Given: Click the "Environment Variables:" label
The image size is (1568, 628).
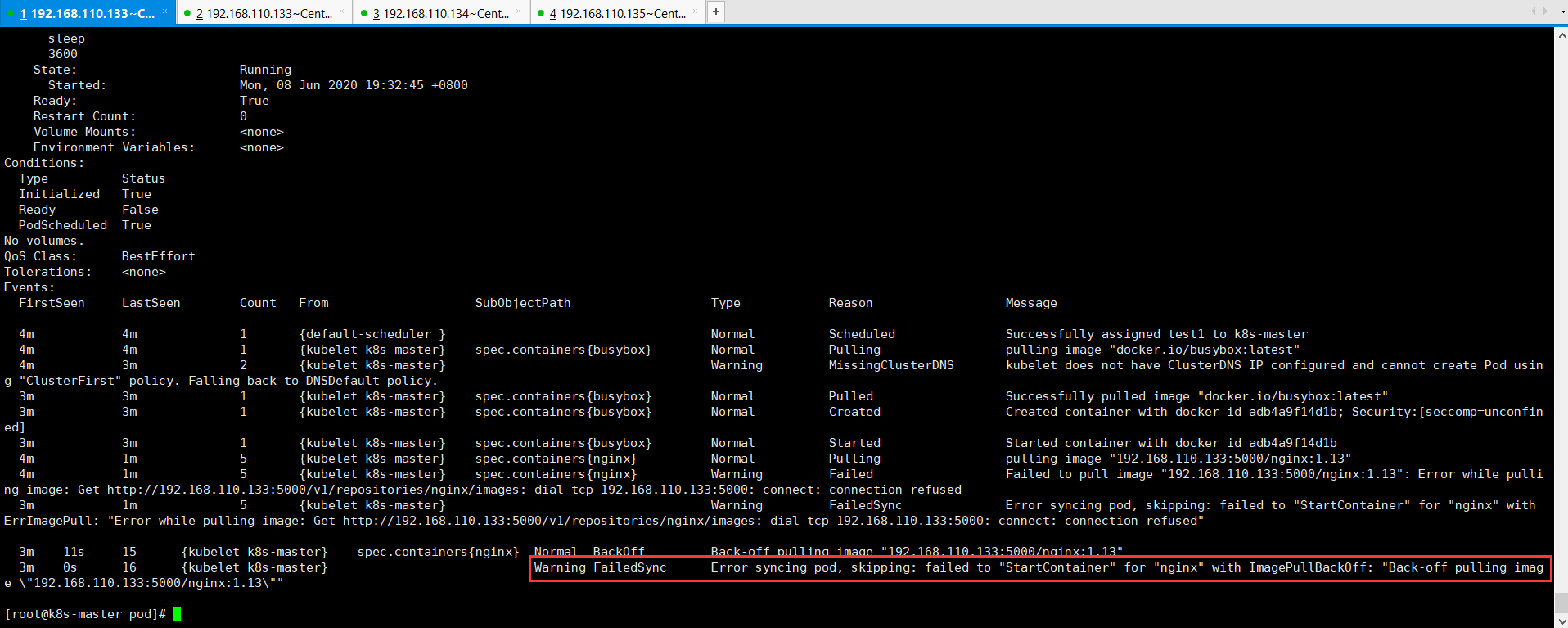Looking at the screenshot, I should [114, 147].
